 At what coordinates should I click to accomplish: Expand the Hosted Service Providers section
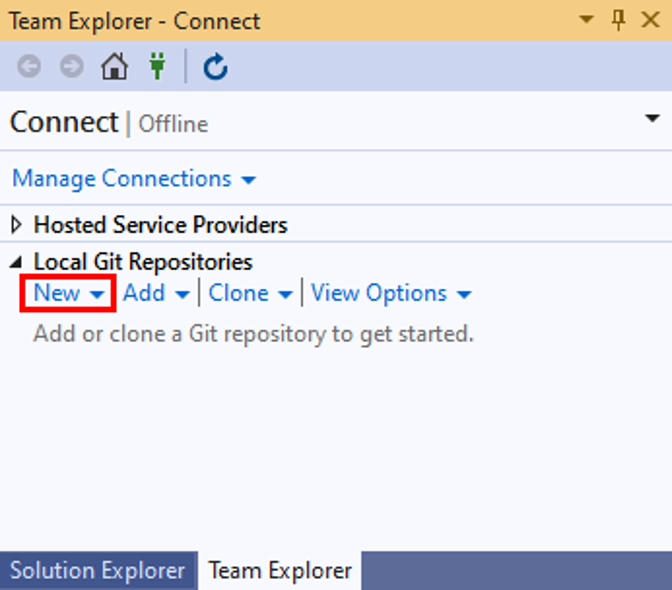[x=17, y=225]
